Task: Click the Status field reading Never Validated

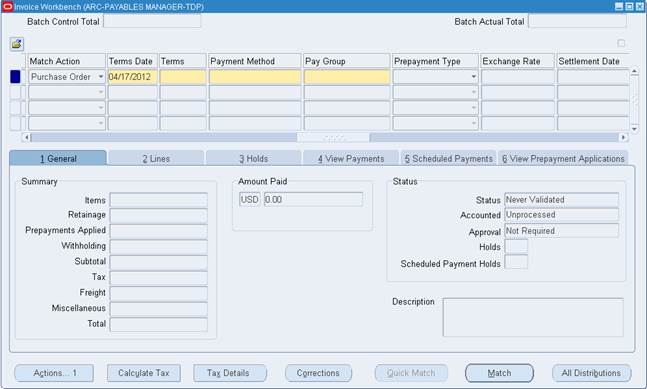Action: point(561,200)
